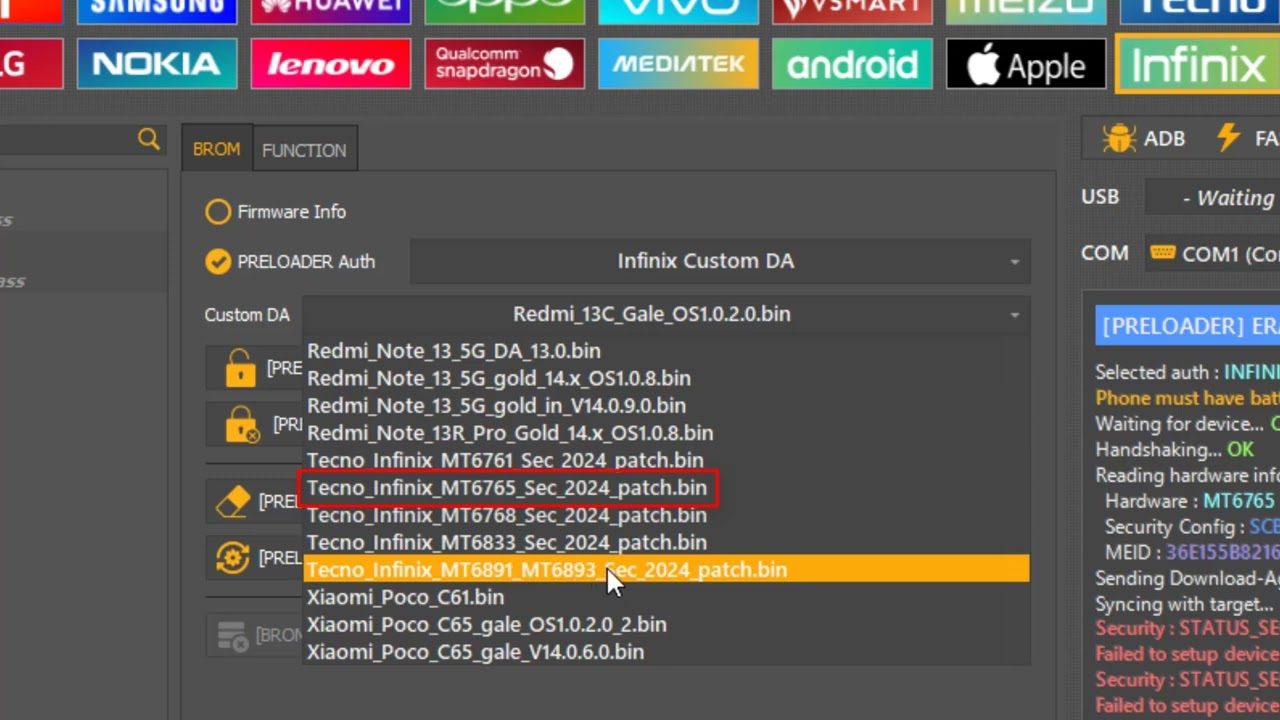
Task: Open the Infinix Custom DA dropdown
Action: click(720, 261)
